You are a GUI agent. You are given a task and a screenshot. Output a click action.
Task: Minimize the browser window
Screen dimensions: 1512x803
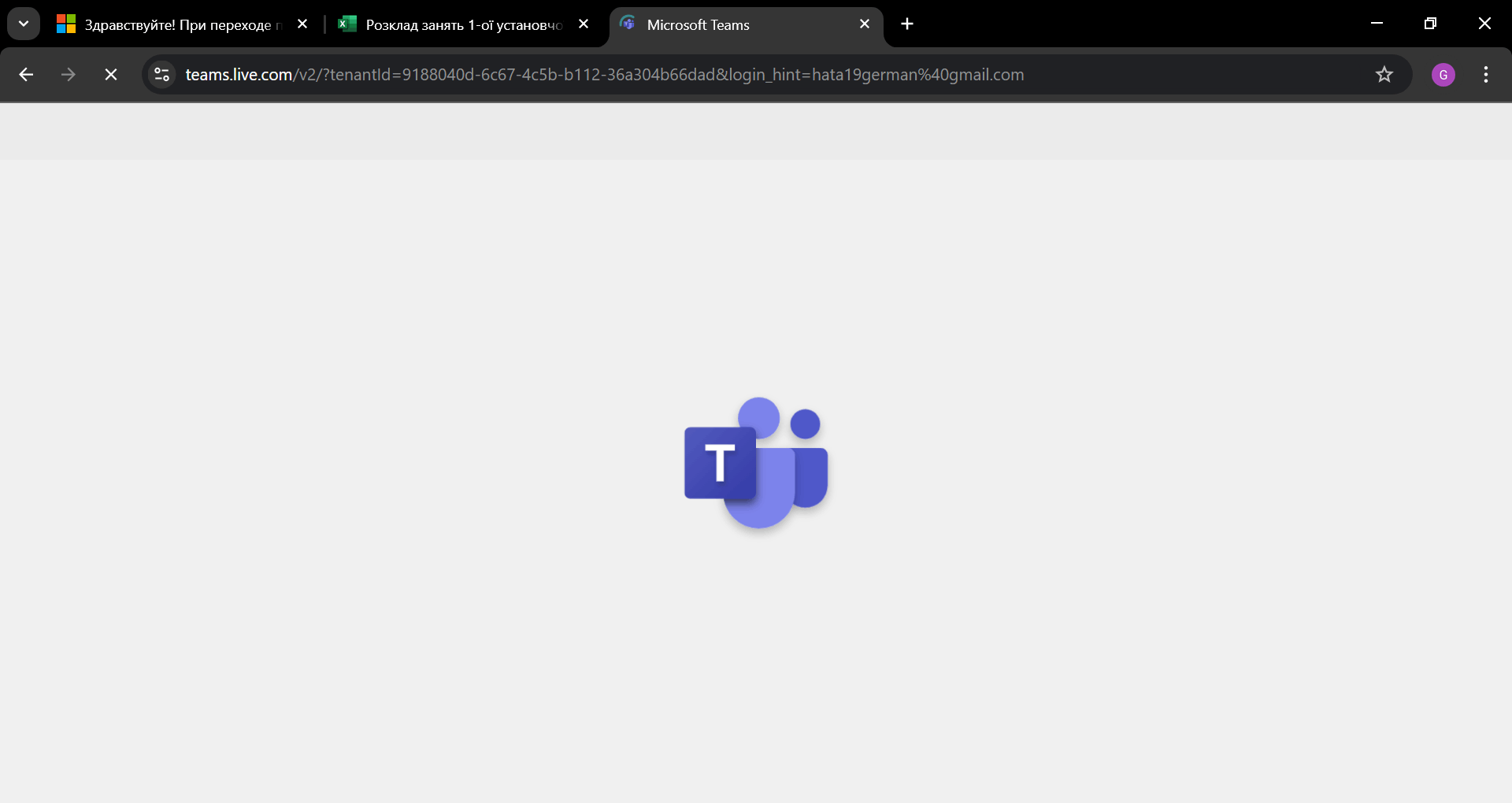(x=1377, y=24)
